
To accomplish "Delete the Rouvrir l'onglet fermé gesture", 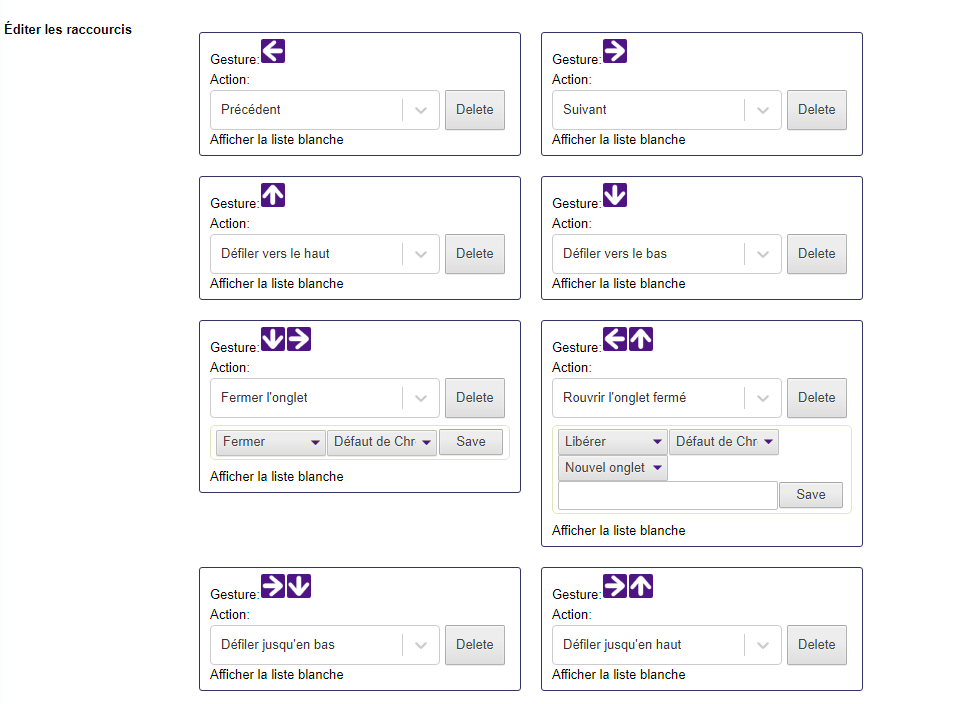I will (816, 398).
